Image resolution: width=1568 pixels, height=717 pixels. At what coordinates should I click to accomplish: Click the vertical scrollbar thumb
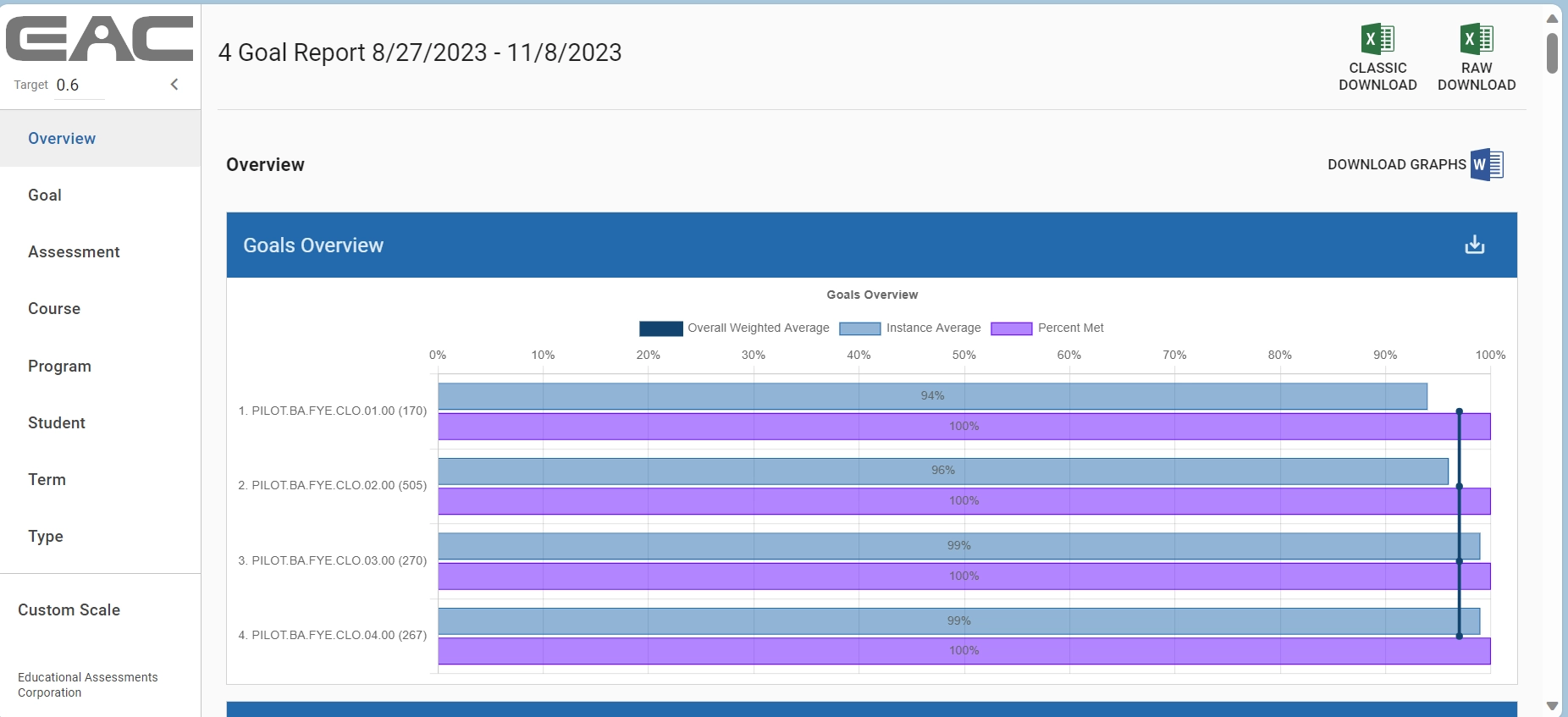(x=1552, y=53)
